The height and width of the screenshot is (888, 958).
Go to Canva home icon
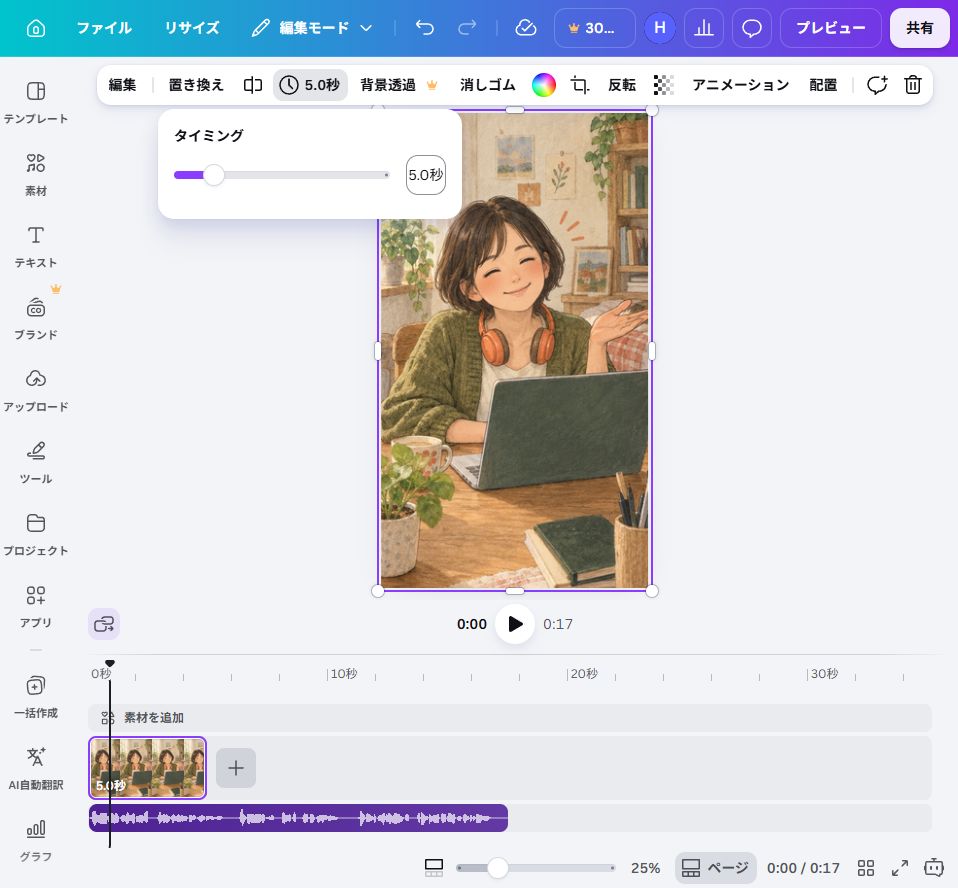pyautogui.click(x=36, y=28)
